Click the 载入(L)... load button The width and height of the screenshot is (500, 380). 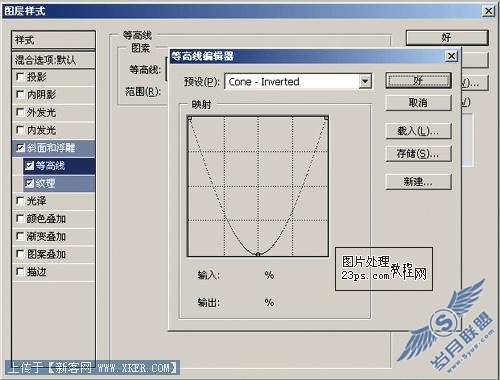(418, 131)
